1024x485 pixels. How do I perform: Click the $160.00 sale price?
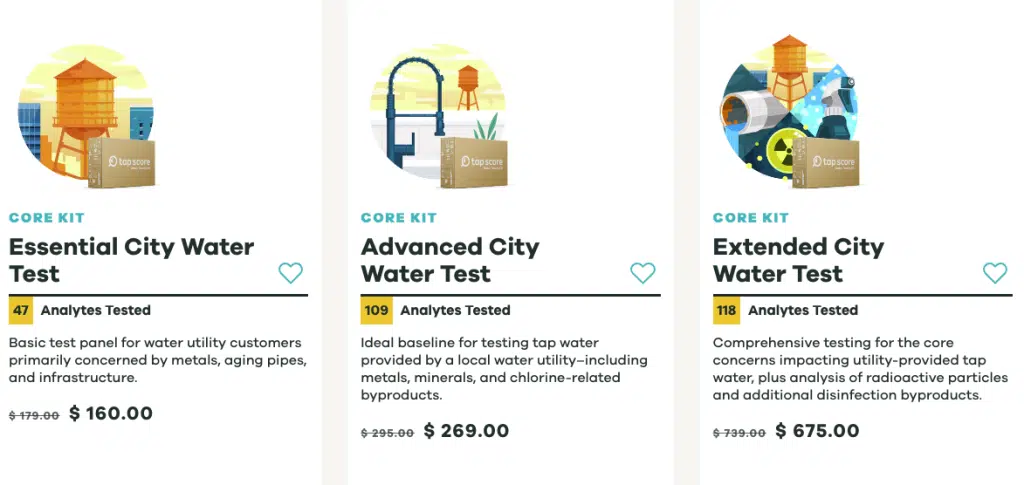pyautogui.click(x=111, y=413)
